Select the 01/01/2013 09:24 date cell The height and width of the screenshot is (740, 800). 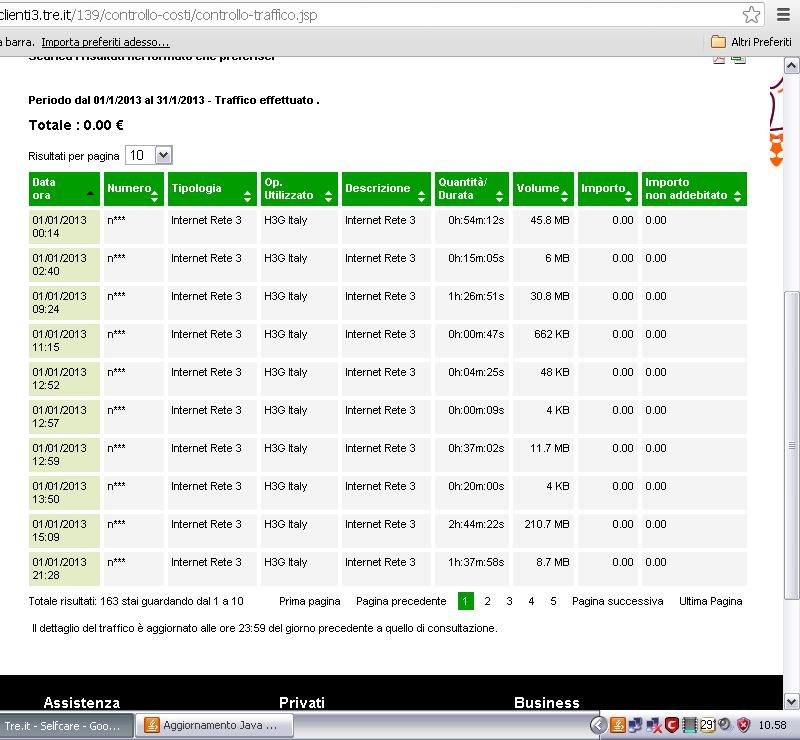pos(64,303)
